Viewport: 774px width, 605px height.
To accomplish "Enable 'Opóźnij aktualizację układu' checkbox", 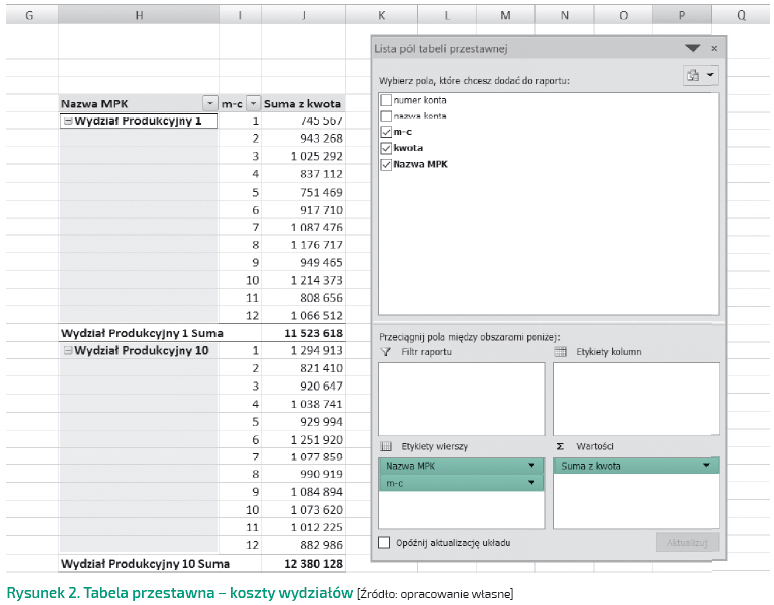I will coord(384,543).
